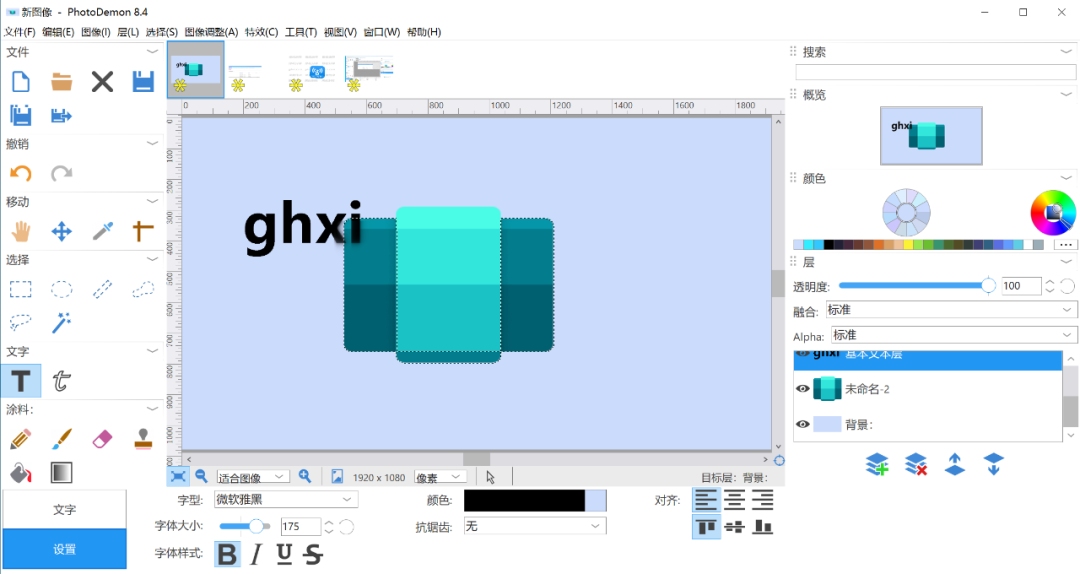Click the save as/export icon

tap(61, 115)
